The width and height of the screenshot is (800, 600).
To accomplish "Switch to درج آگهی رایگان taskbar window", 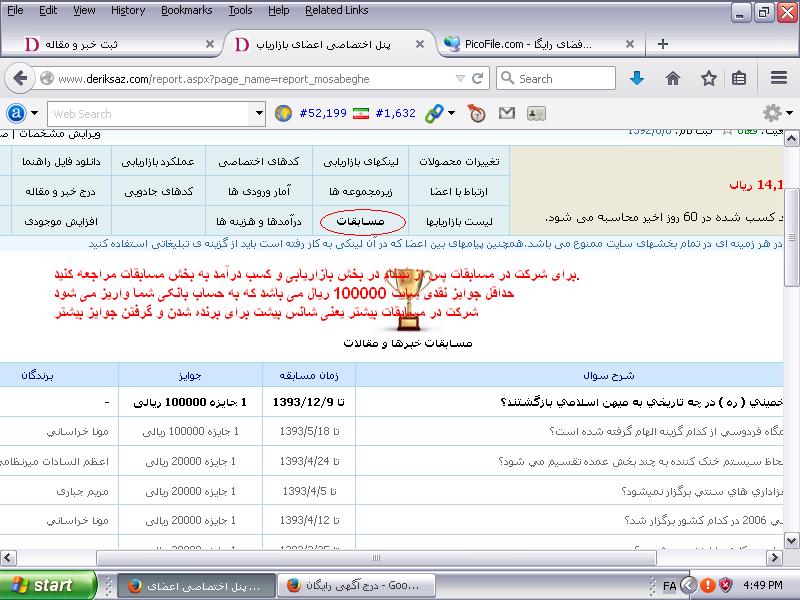I will (356, 585).
